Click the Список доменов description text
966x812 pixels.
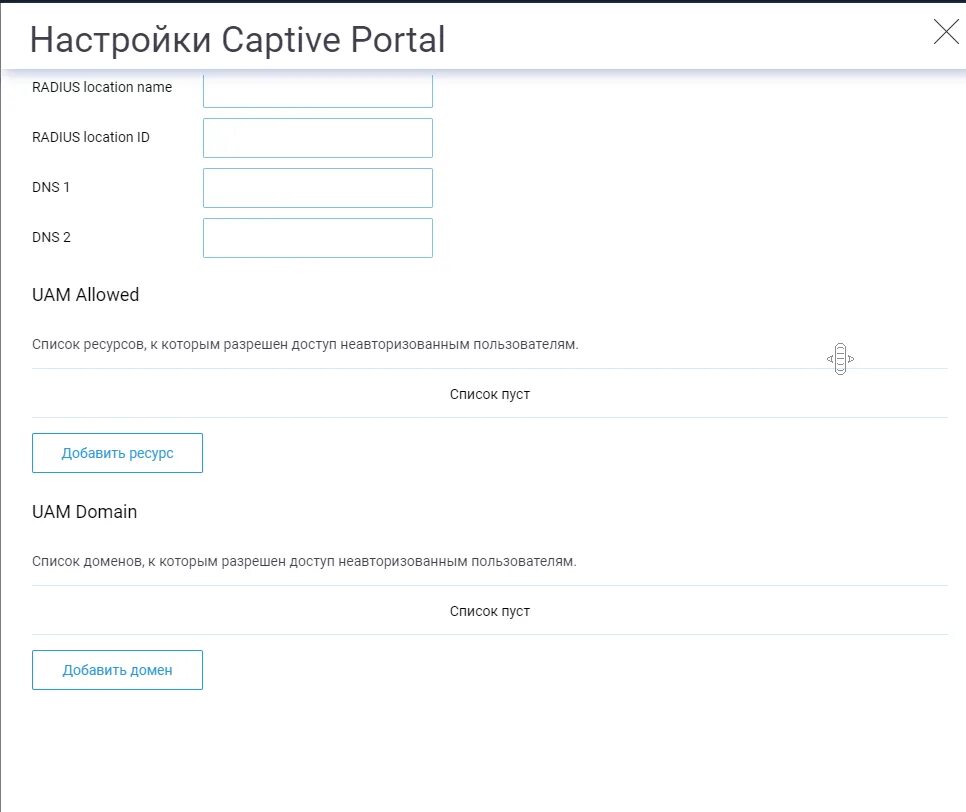tap(304, 561)
